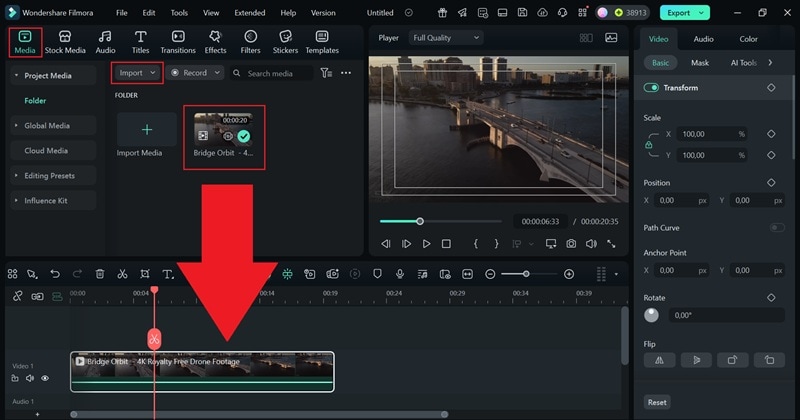Click the delete trash icon in timeline toolbar
The image size is (800, 420).
tap(100, 274)
